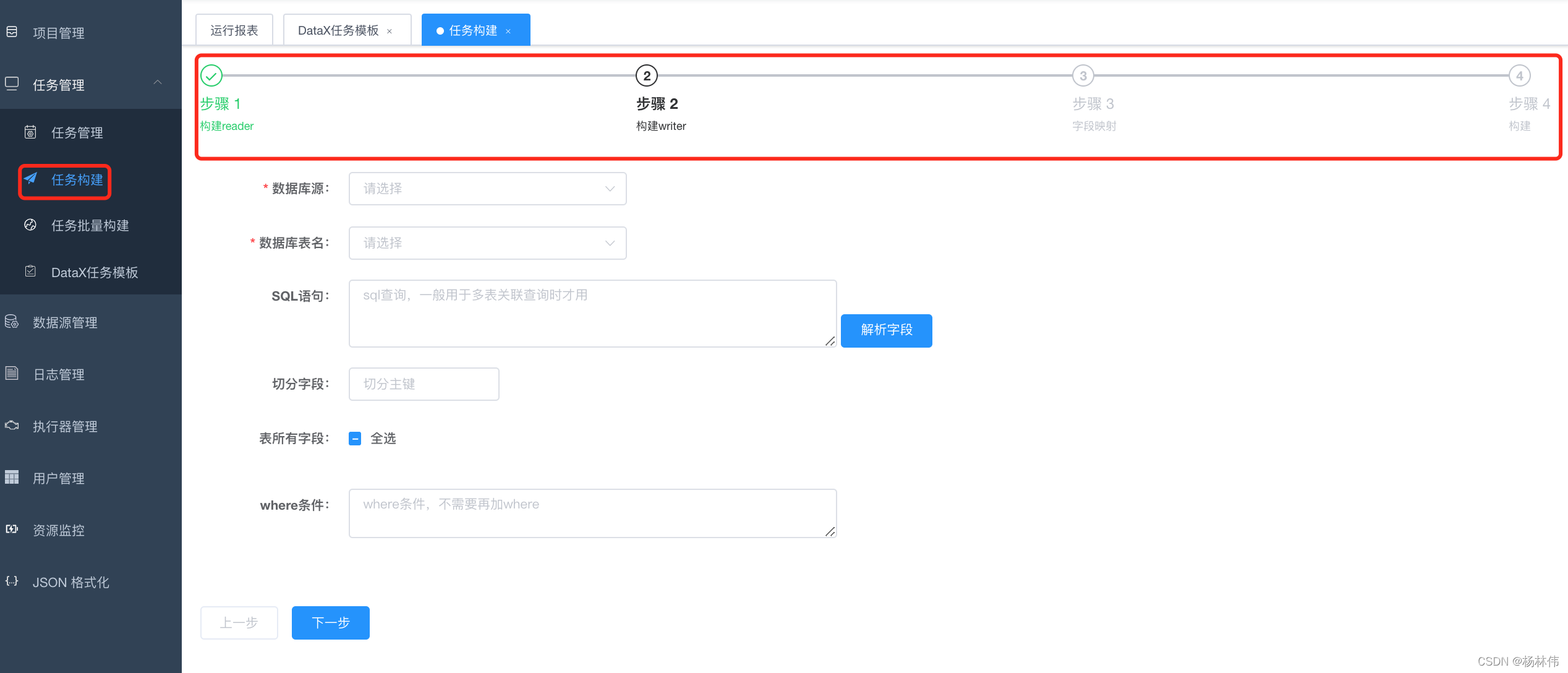
Task: Switch to the DataX任务模板 tab
Action: [338, 30]
